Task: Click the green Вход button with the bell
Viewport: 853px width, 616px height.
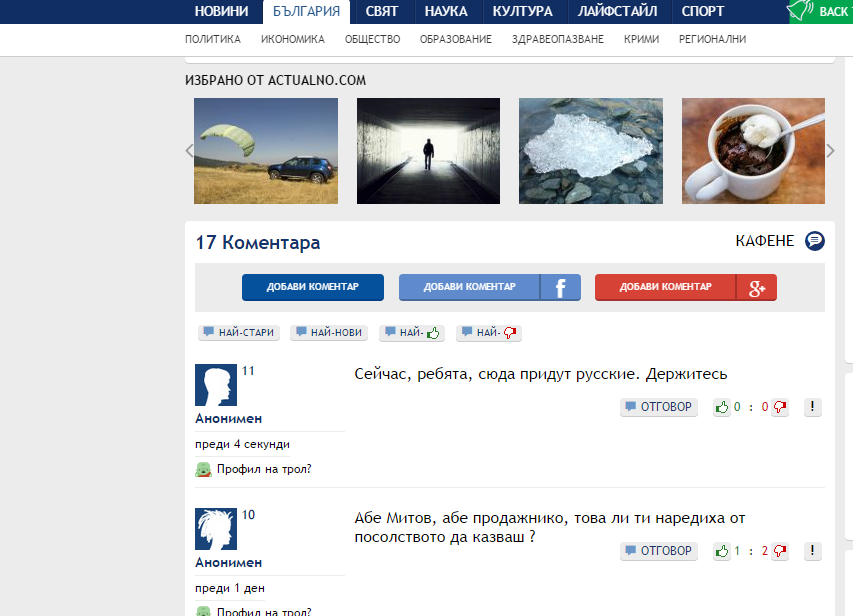Action: 821,11
